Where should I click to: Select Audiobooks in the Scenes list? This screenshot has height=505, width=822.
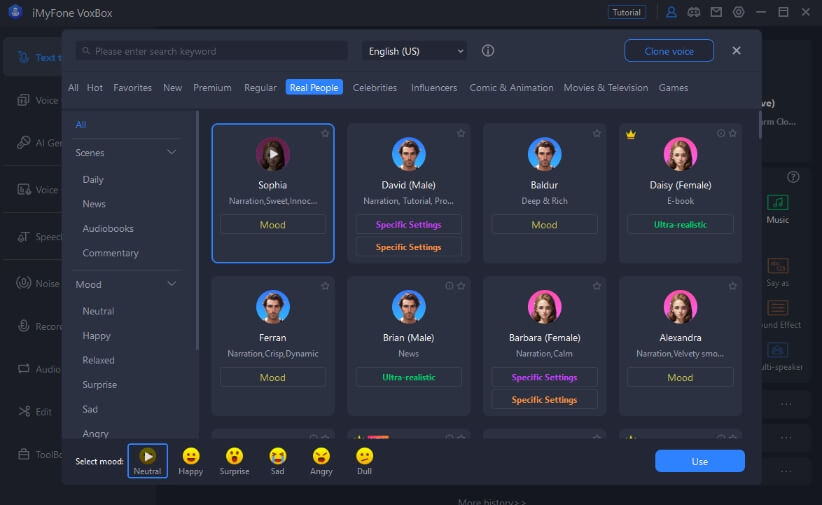point(108,229)
